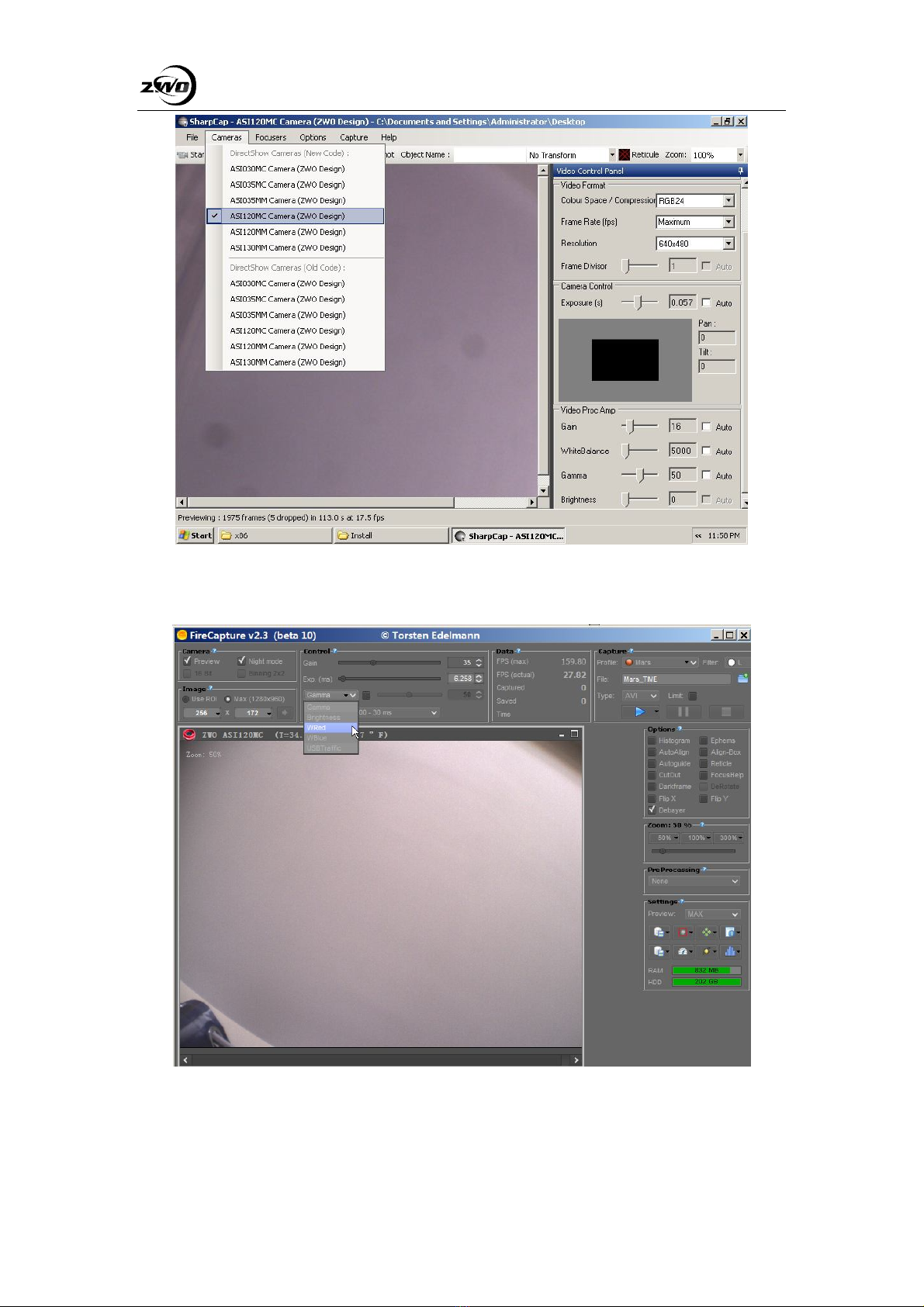Viewport: 924px width, 1307px height.
Task: Toggle the Preview checkbox in FireCapture
Action: 187,661
